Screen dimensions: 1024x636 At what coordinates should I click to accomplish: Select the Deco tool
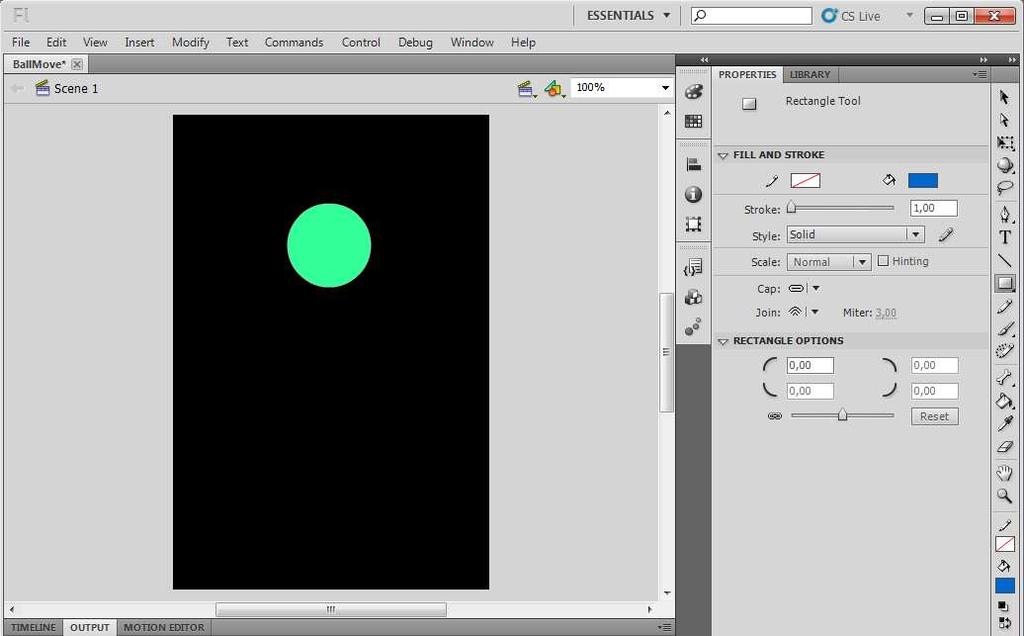tap(1005, 351)
